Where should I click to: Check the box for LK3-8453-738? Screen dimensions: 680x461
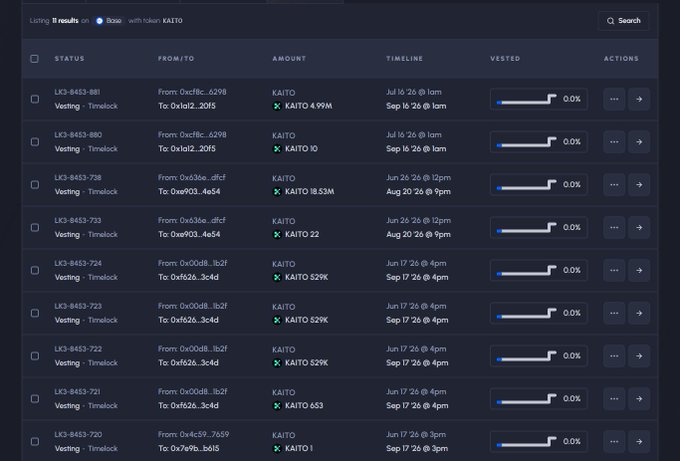(35, 185)
